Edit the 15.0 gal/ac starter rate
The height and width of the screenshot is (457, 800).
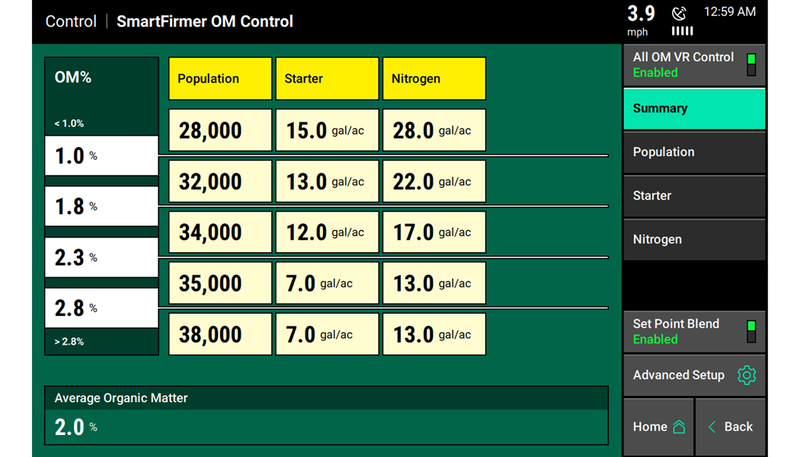click(327, 130)
